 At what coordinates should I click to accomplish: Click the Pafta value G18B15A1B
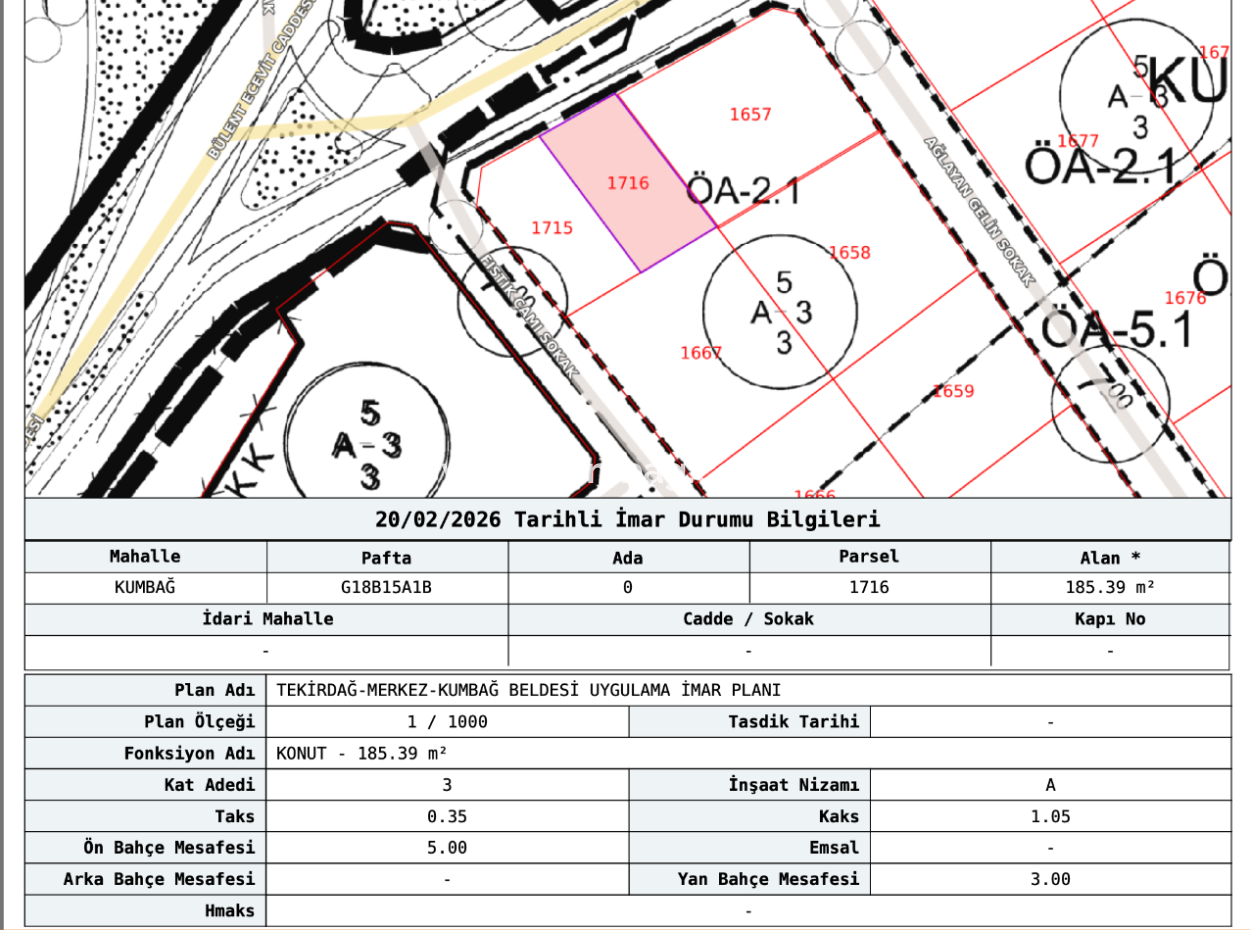tap(386, 588)
